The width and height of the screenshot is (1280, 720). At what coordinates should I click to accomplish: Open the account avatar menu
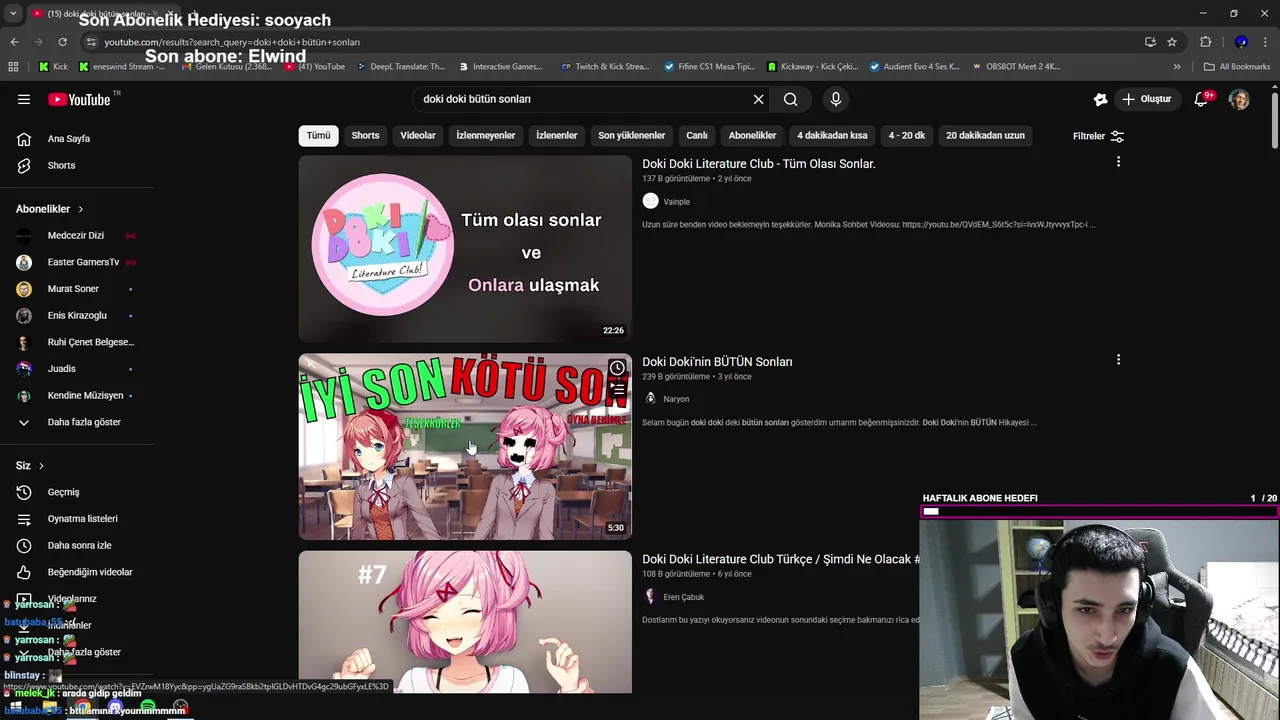click(1239, 99)
